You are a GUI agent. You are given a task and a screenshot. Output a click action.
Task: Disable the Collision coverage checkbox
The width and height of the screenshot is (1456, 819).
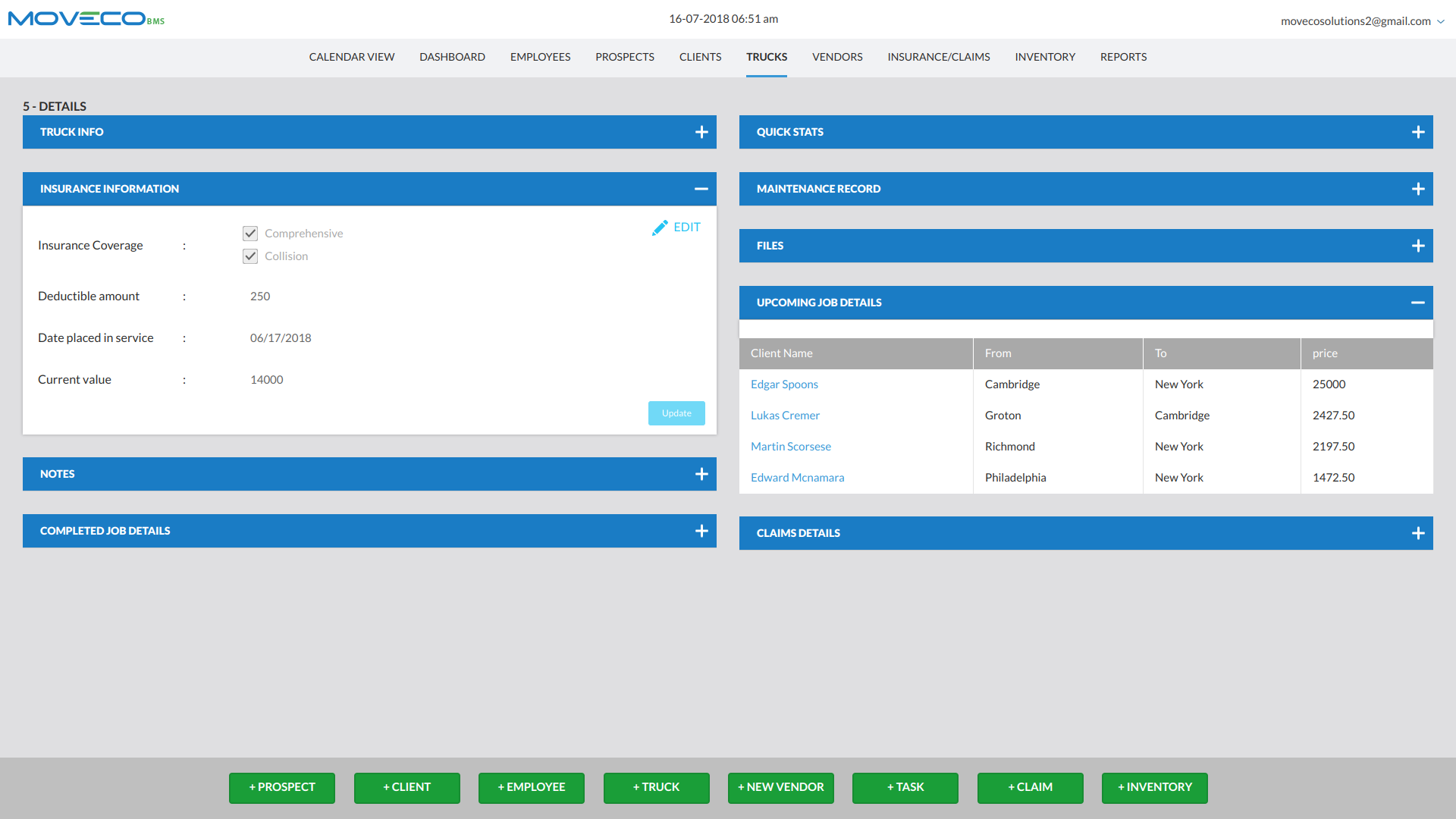250,256
